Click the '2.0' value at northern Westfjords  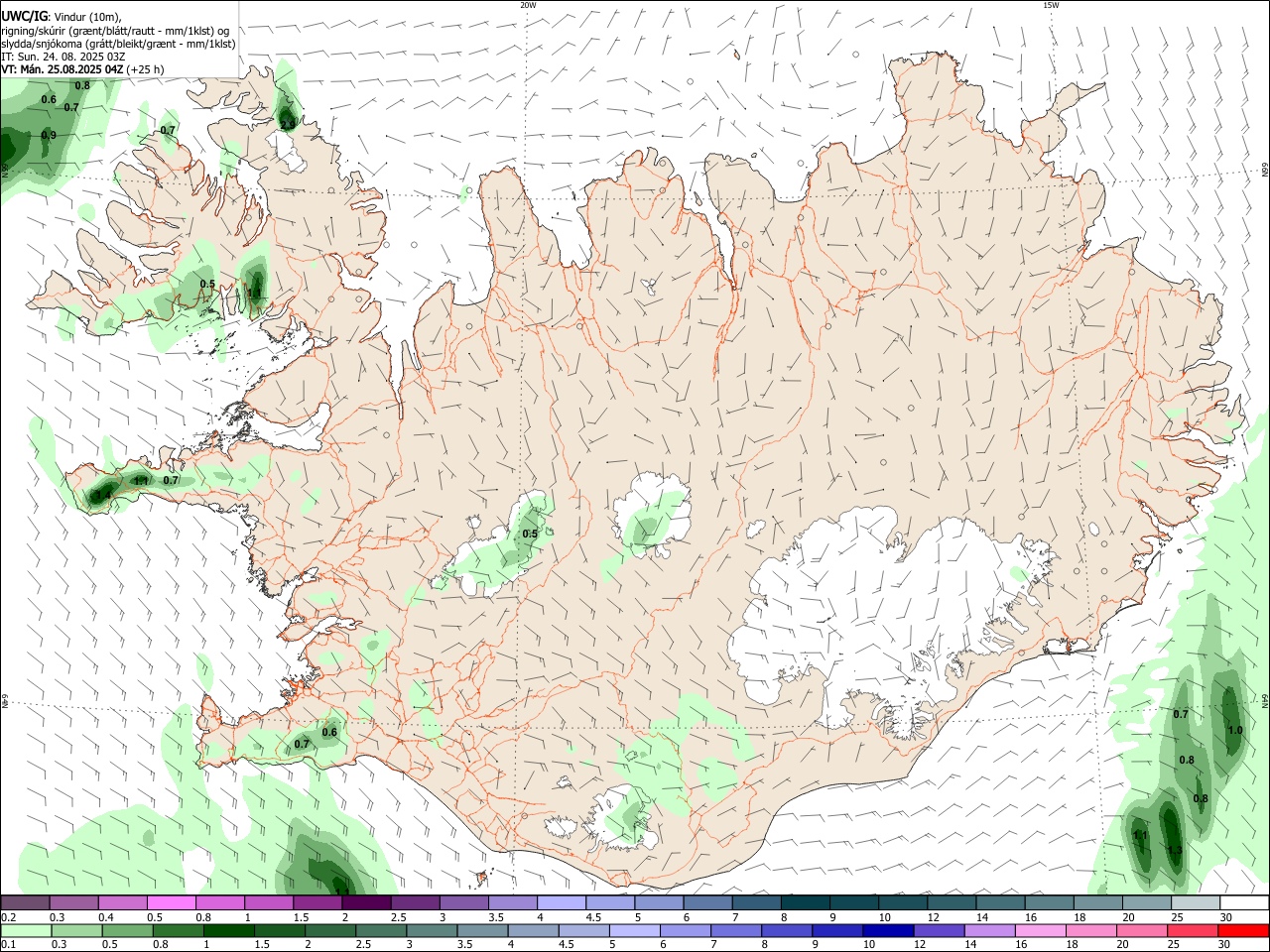click(x=288, y=125)
